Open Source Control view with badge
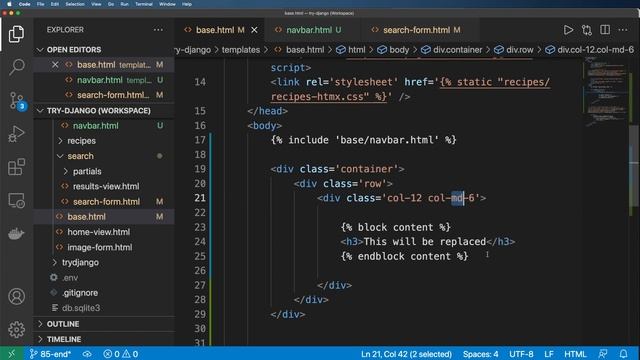The width and height of the screenshot is (640, 360). pos(17,100)
